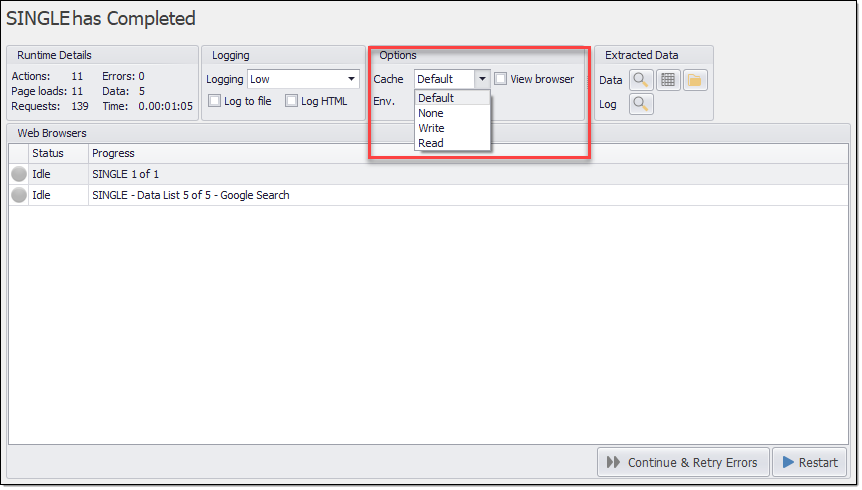Open extracted data table grid icon
Image resolution: width=862 pixels, height=490 pixels.
click(669, 80)
